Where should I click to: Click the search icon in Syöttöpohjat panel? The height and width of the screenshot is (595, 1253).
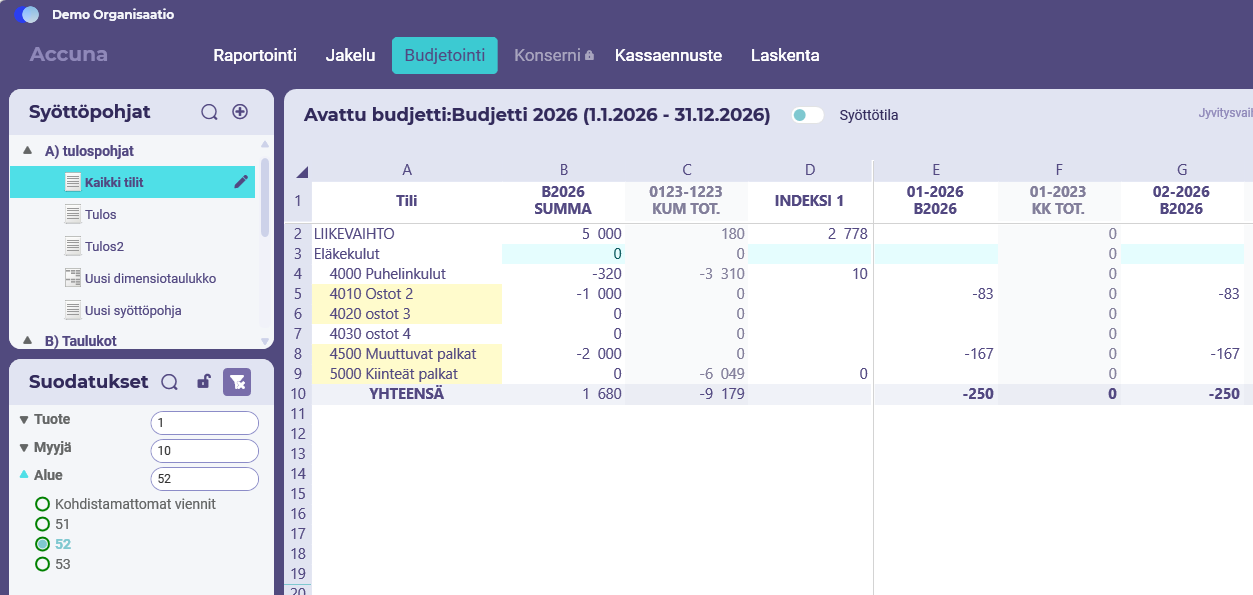click(209, 112)
